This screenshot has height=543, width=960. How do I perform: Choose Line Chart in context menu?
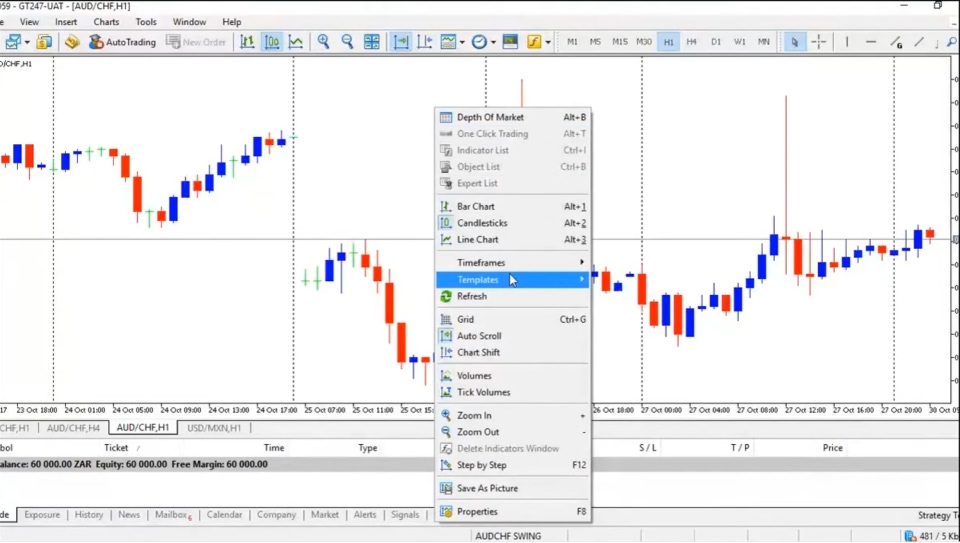[513, 239]
